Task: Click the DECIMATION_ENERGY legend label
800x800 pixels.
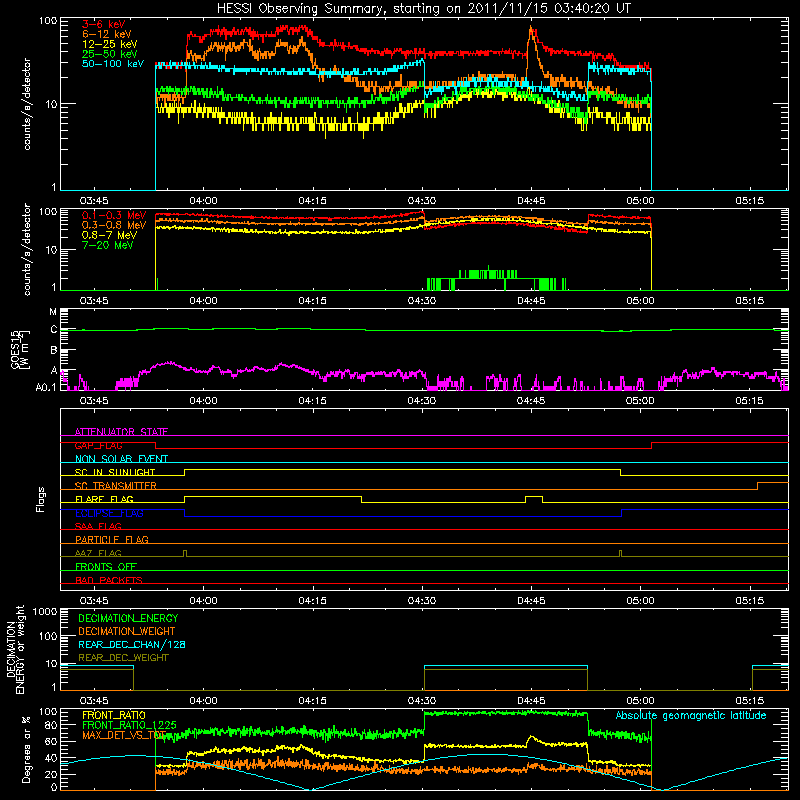Action: click(x=128, y=618)
